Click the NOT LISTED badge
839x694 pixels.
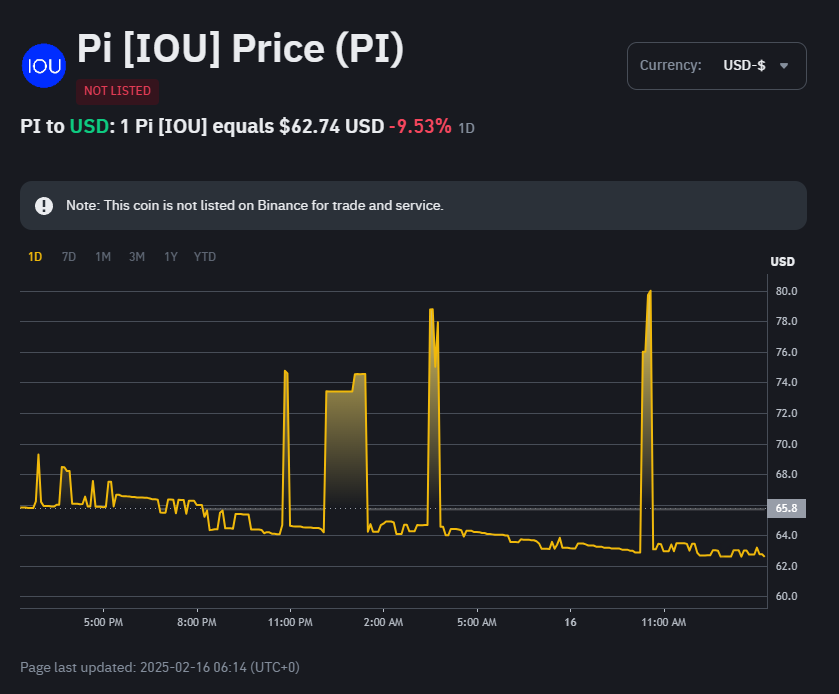[x=117, y=91]
